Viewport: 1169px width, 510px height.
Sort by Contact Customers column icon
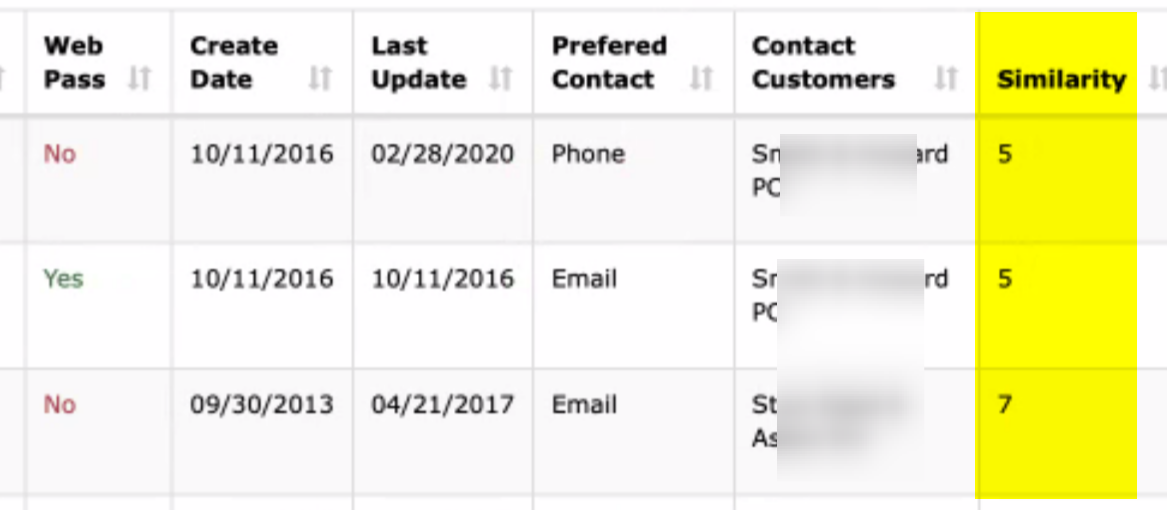946,79
